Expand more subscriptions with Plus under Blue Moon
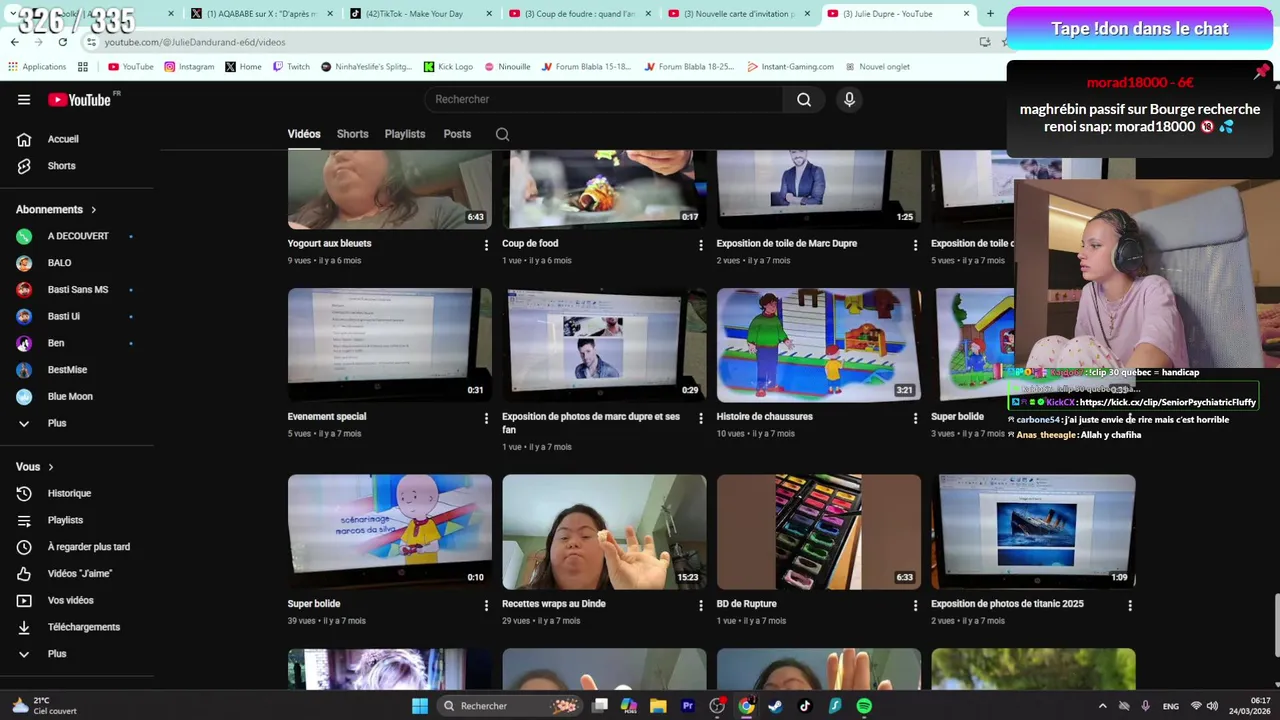Image resolution: width=1280 pixels, height=720 pixels. tap(57, 423)
